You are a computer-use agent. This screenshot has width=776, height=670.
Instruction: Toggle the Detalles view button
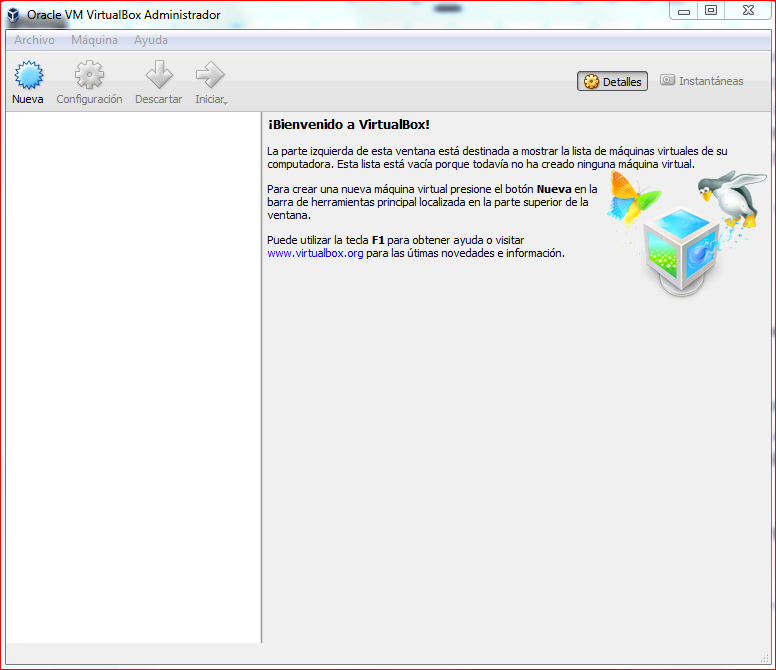(x=612, y=82)
